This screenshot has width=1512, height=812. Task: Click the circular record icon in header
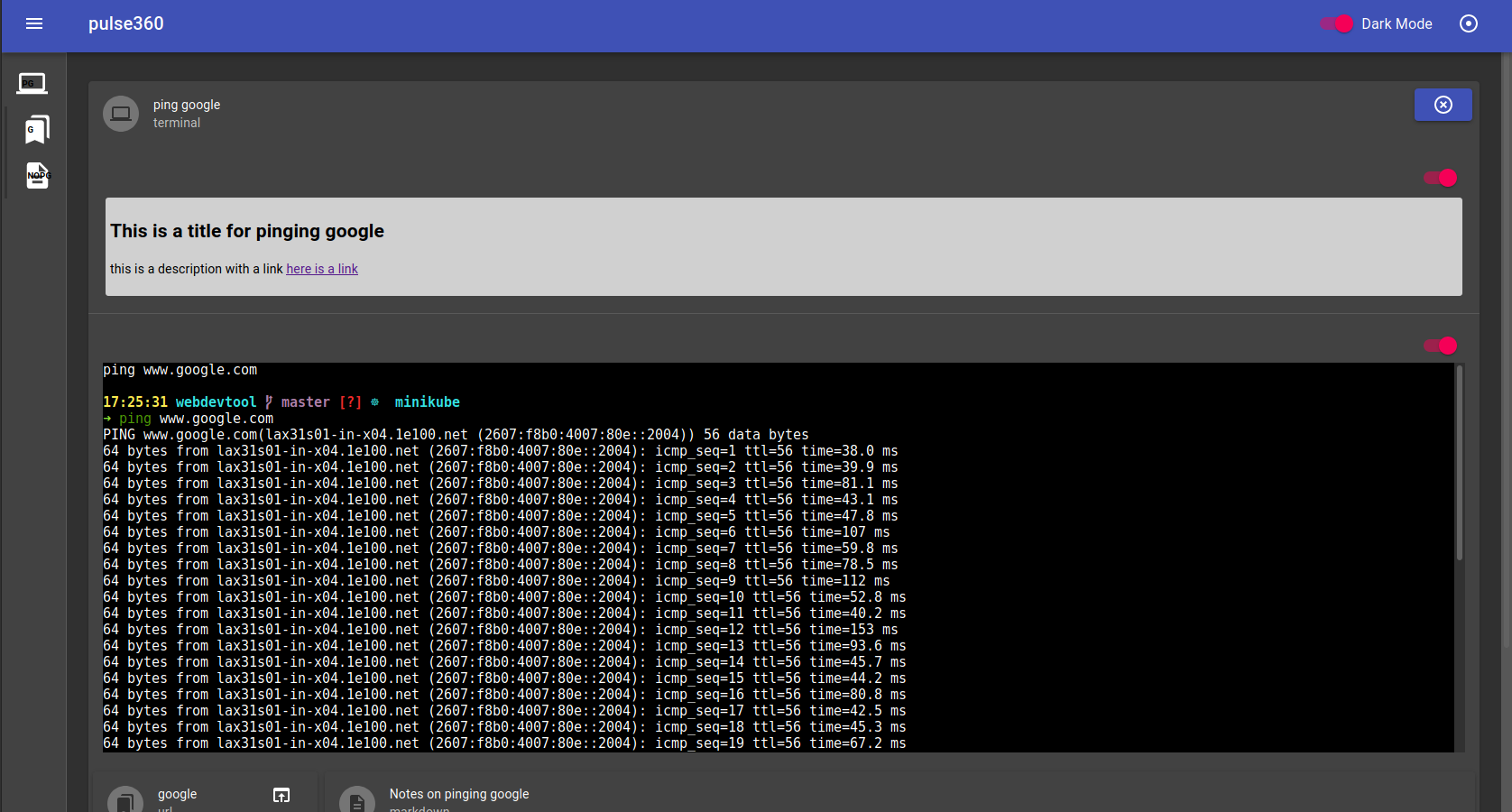1469,24
